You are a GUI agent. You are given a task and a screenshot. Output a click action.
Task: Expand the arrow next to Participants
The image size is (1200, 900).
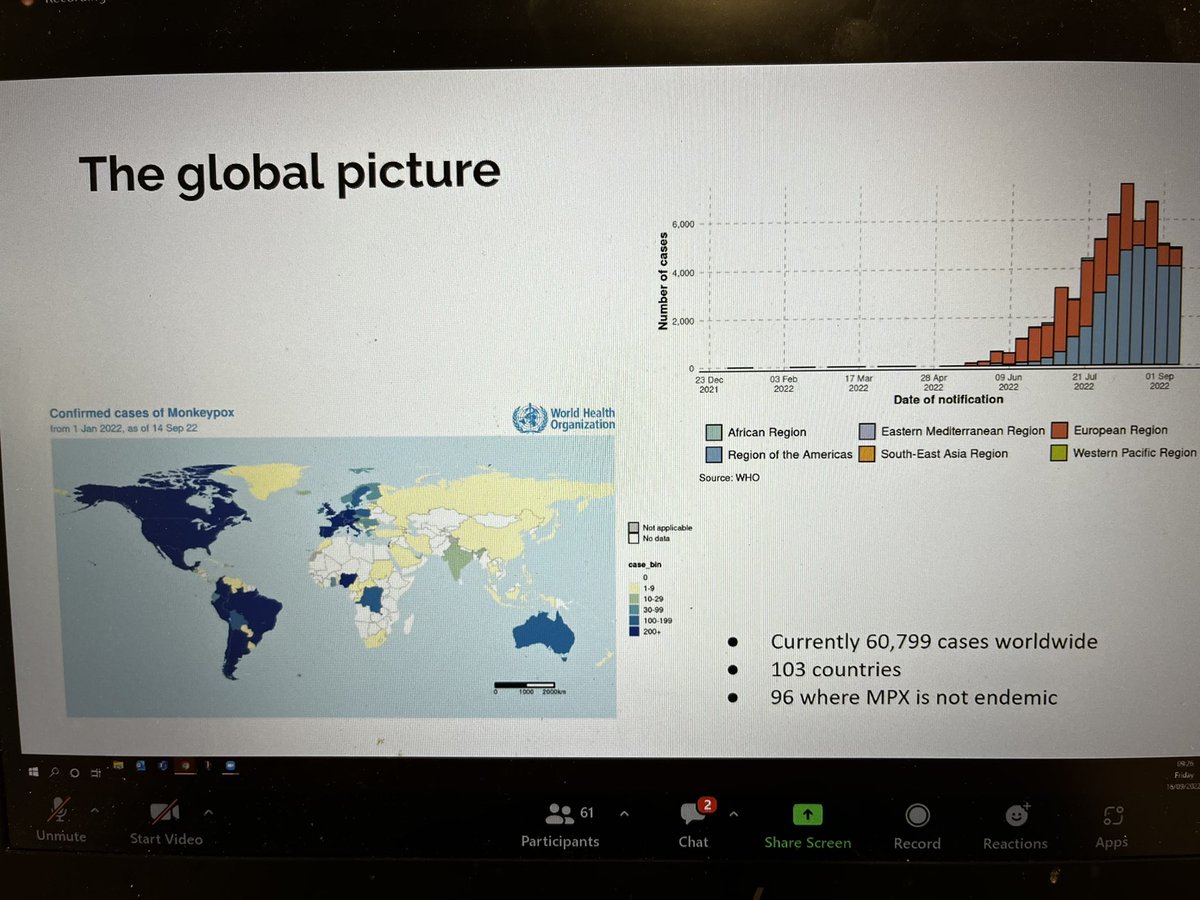[x=624, y=813]
